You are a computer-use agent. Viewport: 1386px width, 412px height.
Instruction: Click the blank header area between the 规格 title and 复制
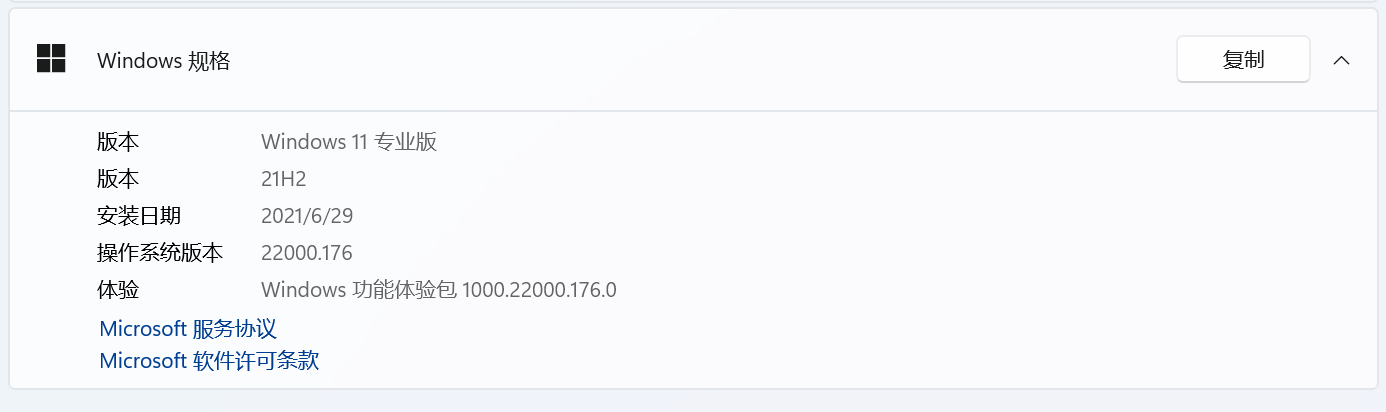tap(700, 60)
